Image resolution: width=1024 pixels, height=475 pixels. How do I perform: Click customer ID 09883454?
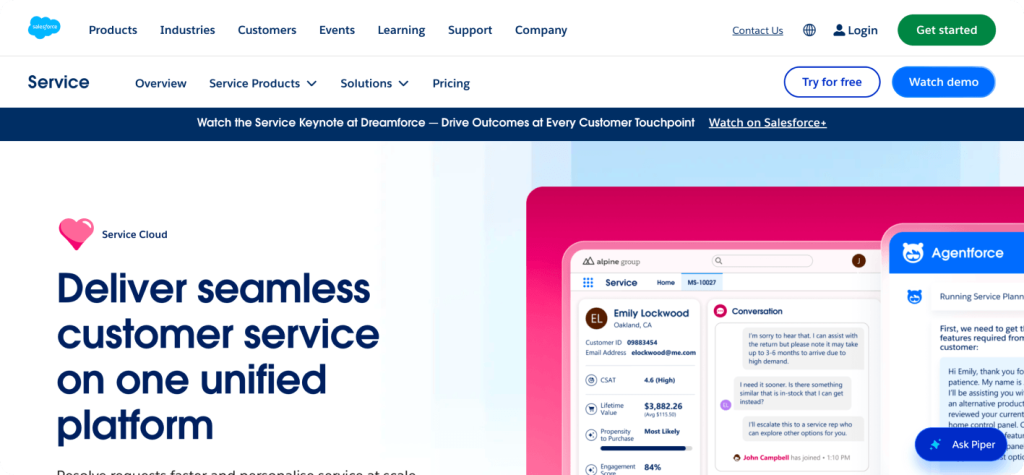pos(642,342)
